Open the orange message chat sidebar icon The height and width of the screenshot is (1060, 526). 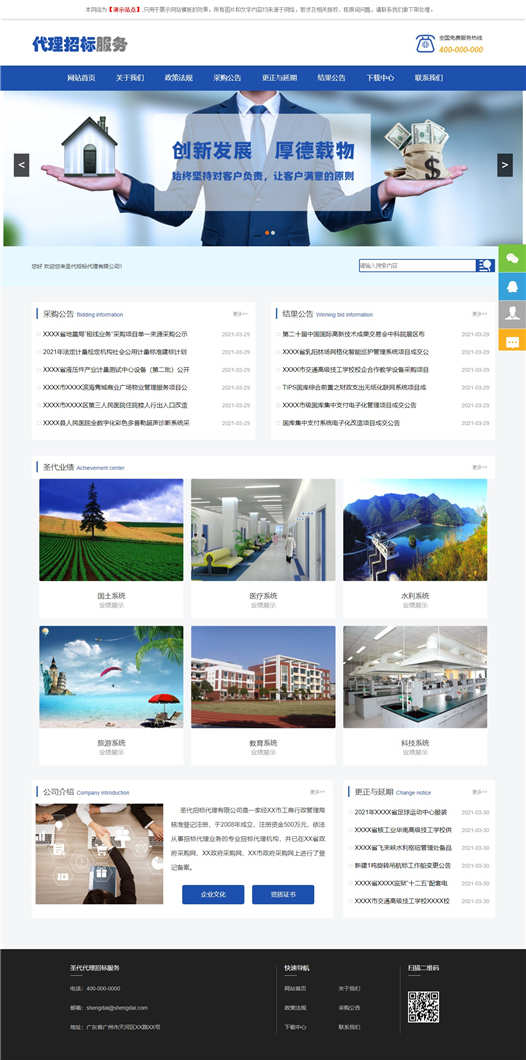[x=512, y=340]
